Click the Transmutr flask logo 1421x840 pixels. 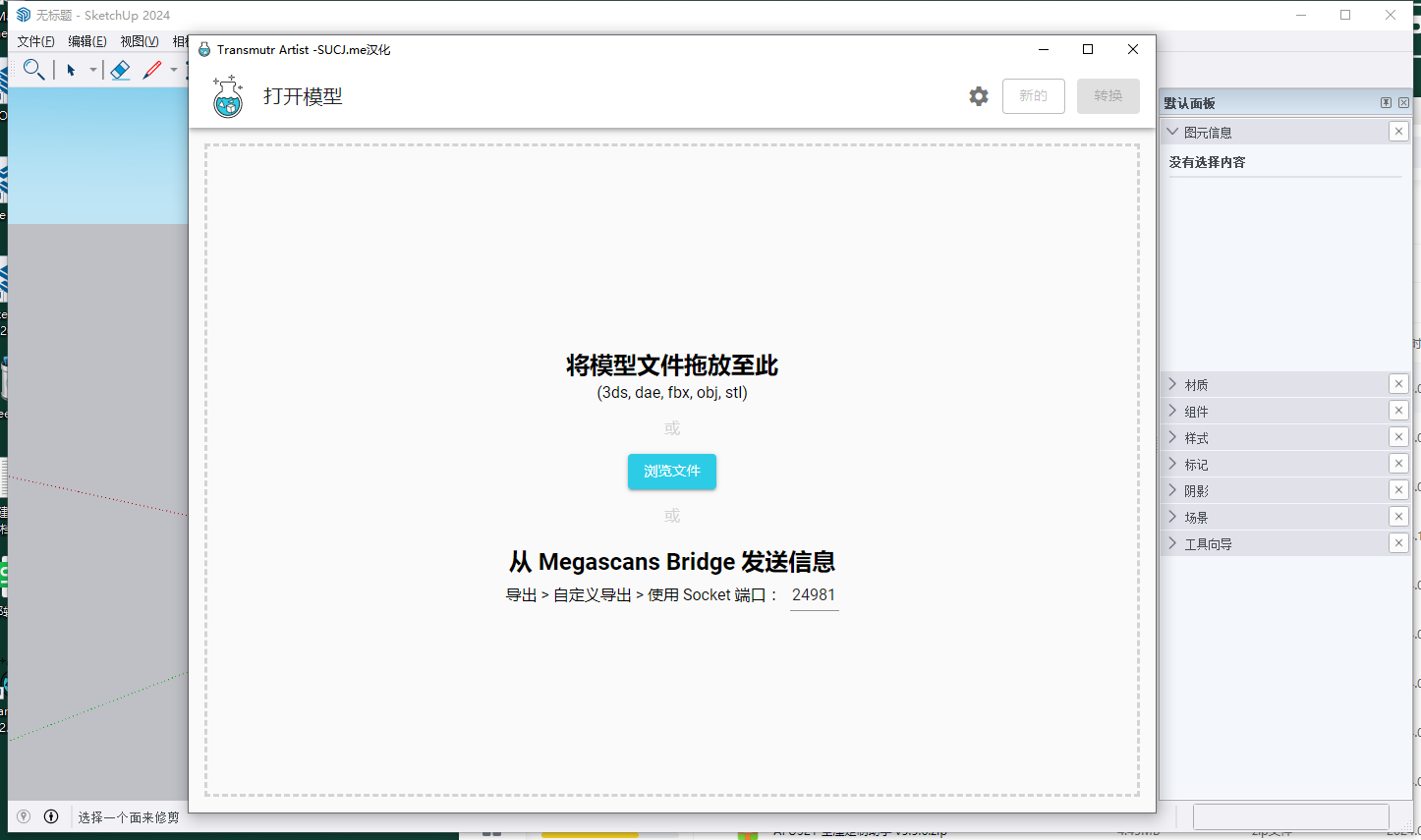click(x=228, y=96)
